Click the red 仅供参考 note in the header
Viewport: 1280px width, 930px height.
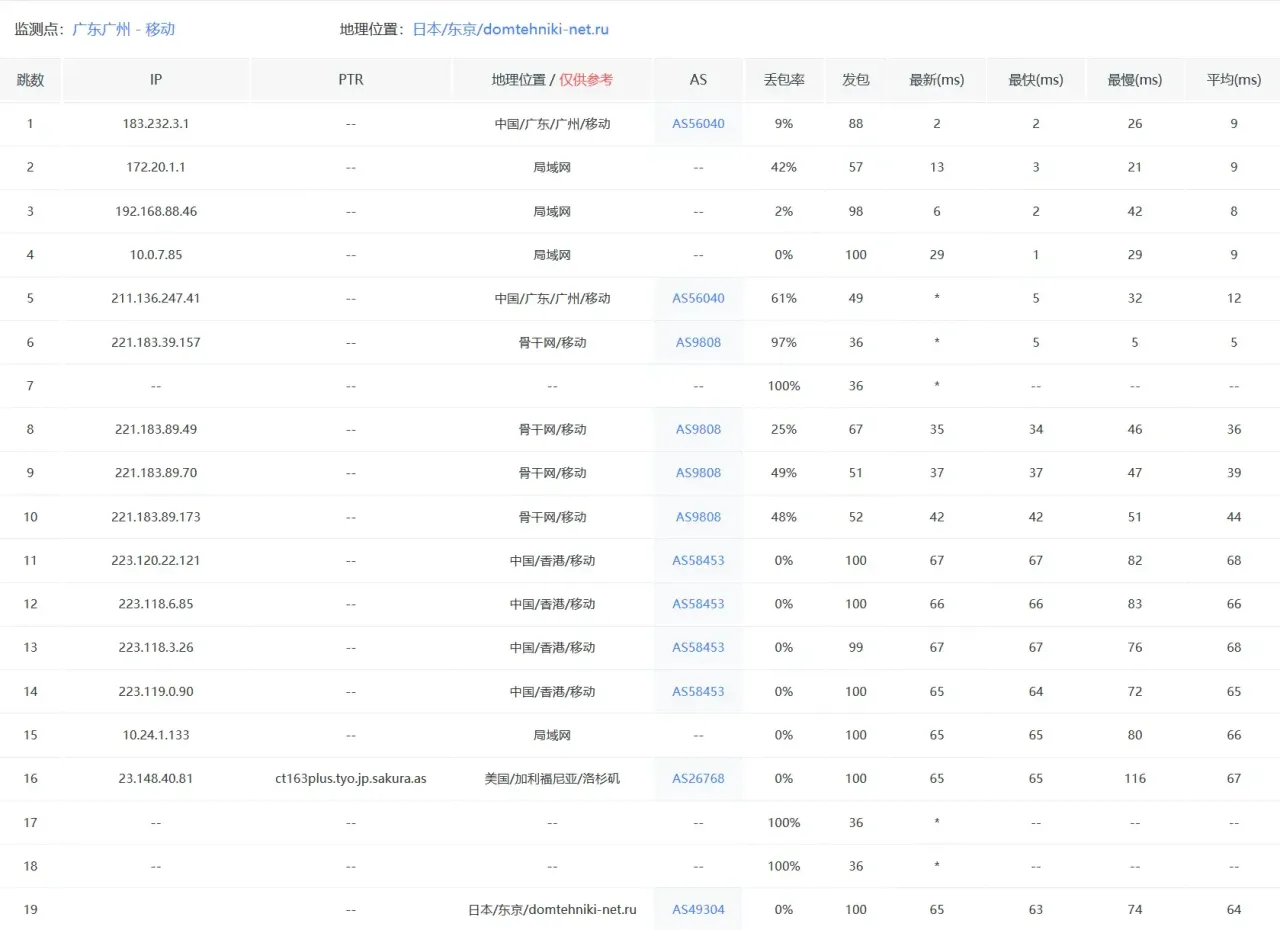click(x=586, y=80)
